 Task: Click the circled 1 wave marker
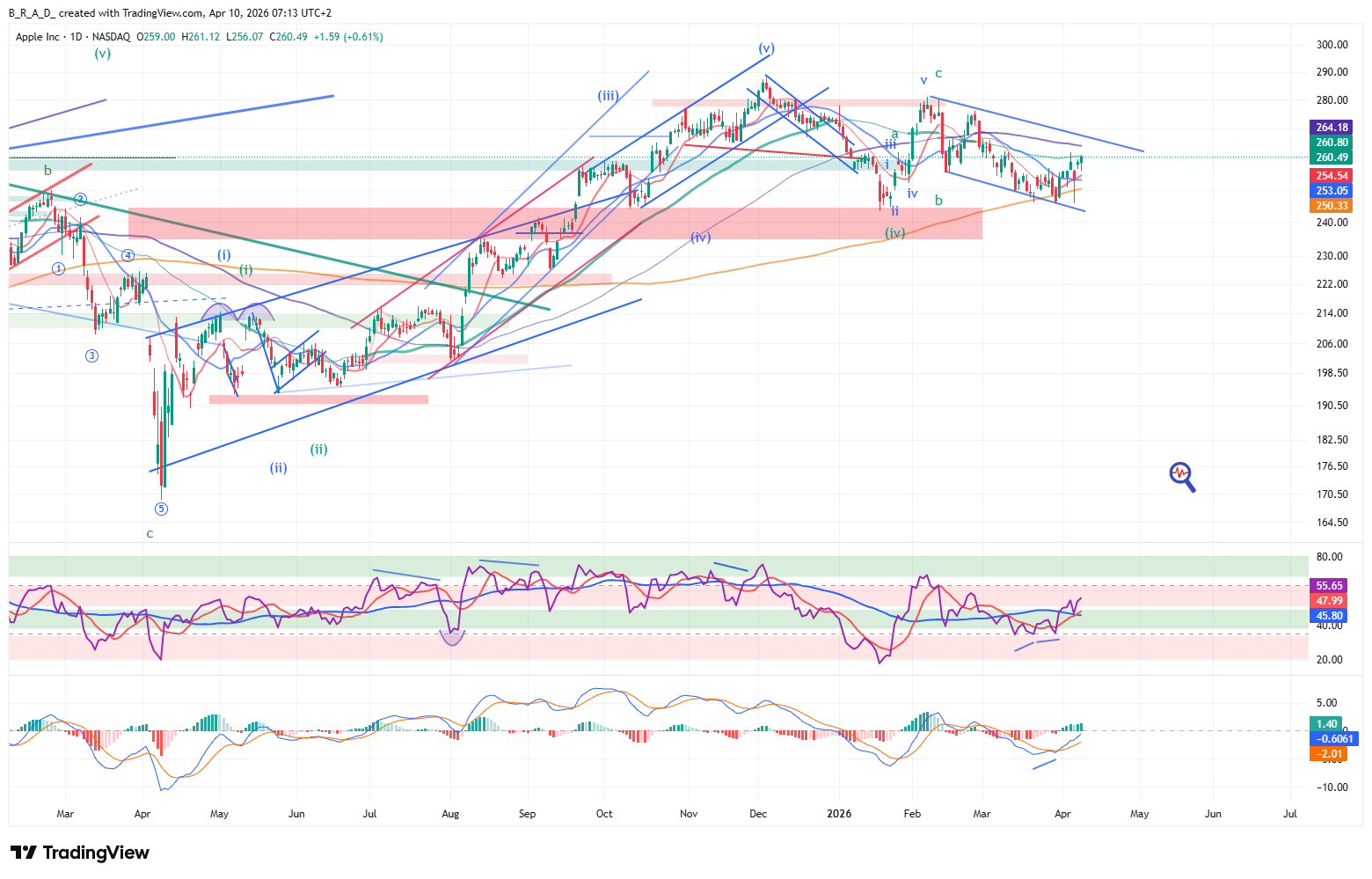58,268
